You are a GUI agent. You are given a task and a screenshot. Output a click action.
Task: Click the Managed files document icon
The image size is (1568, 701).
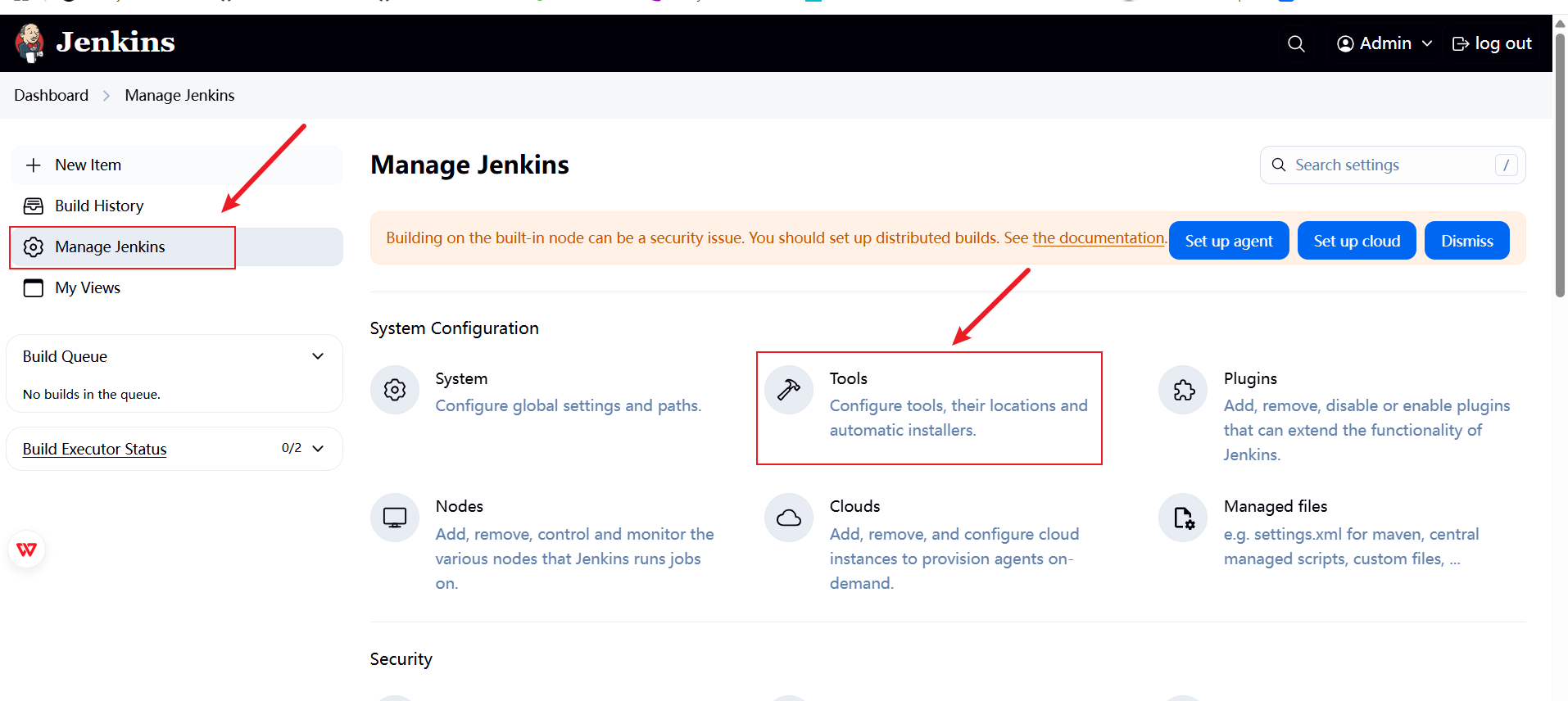[1183, 518]
